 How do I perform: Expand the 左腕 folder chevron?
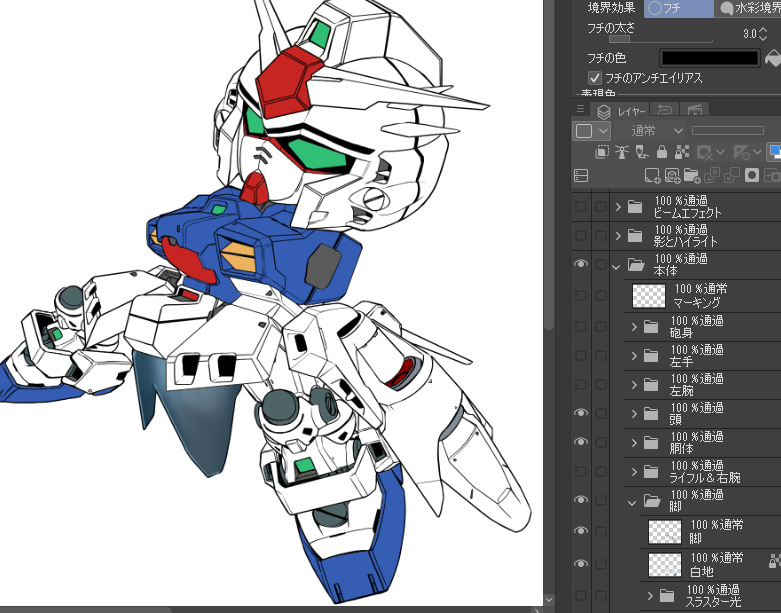pyautogui.click(x=634, y=385)
